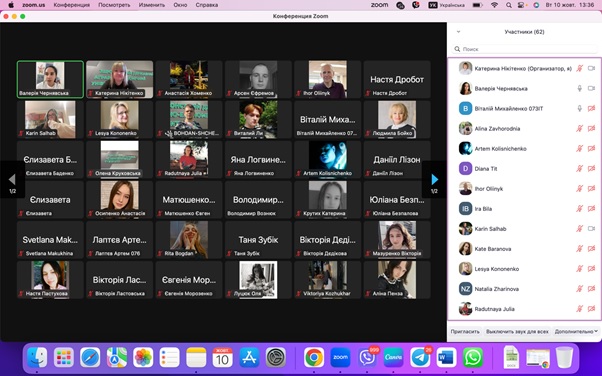Open the Посмотреть menu
Screen dimensions: 602x376
[x=114, y=5]
